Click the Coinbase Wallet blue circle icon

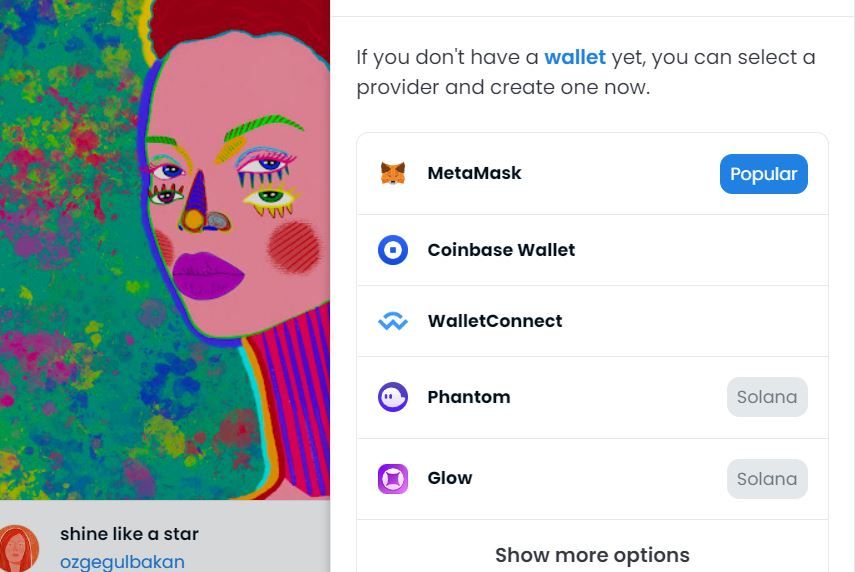pos(393,250)
